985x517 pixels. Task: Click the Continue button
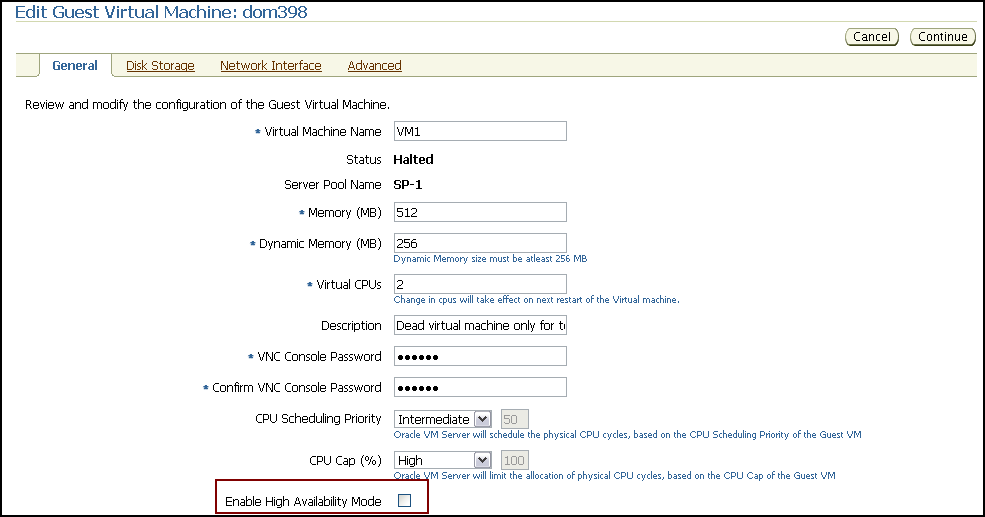[942, 37]
